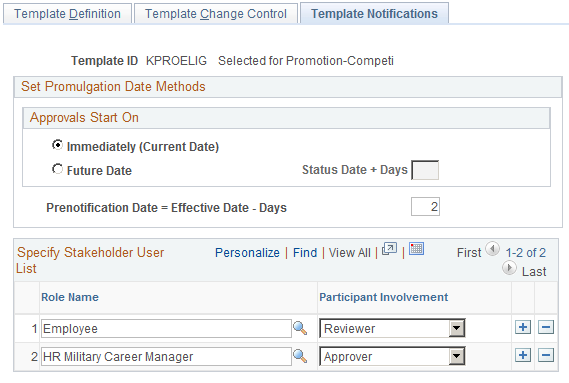This screenshot has height=383, width=569.
Task: Show previous row arrow next to First
Action: click(492, 249)
